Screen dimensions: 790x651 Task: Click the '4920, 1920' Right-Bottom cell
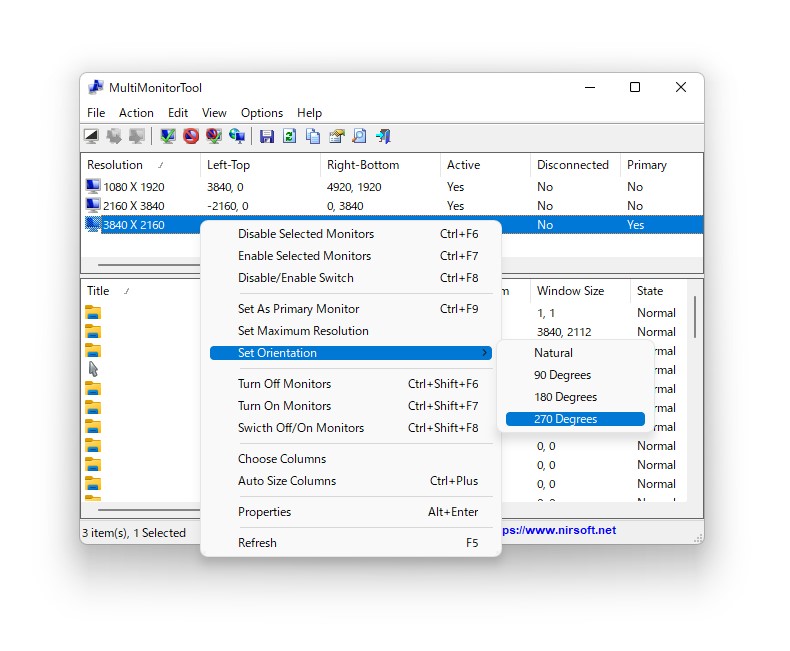pos(354,187)
